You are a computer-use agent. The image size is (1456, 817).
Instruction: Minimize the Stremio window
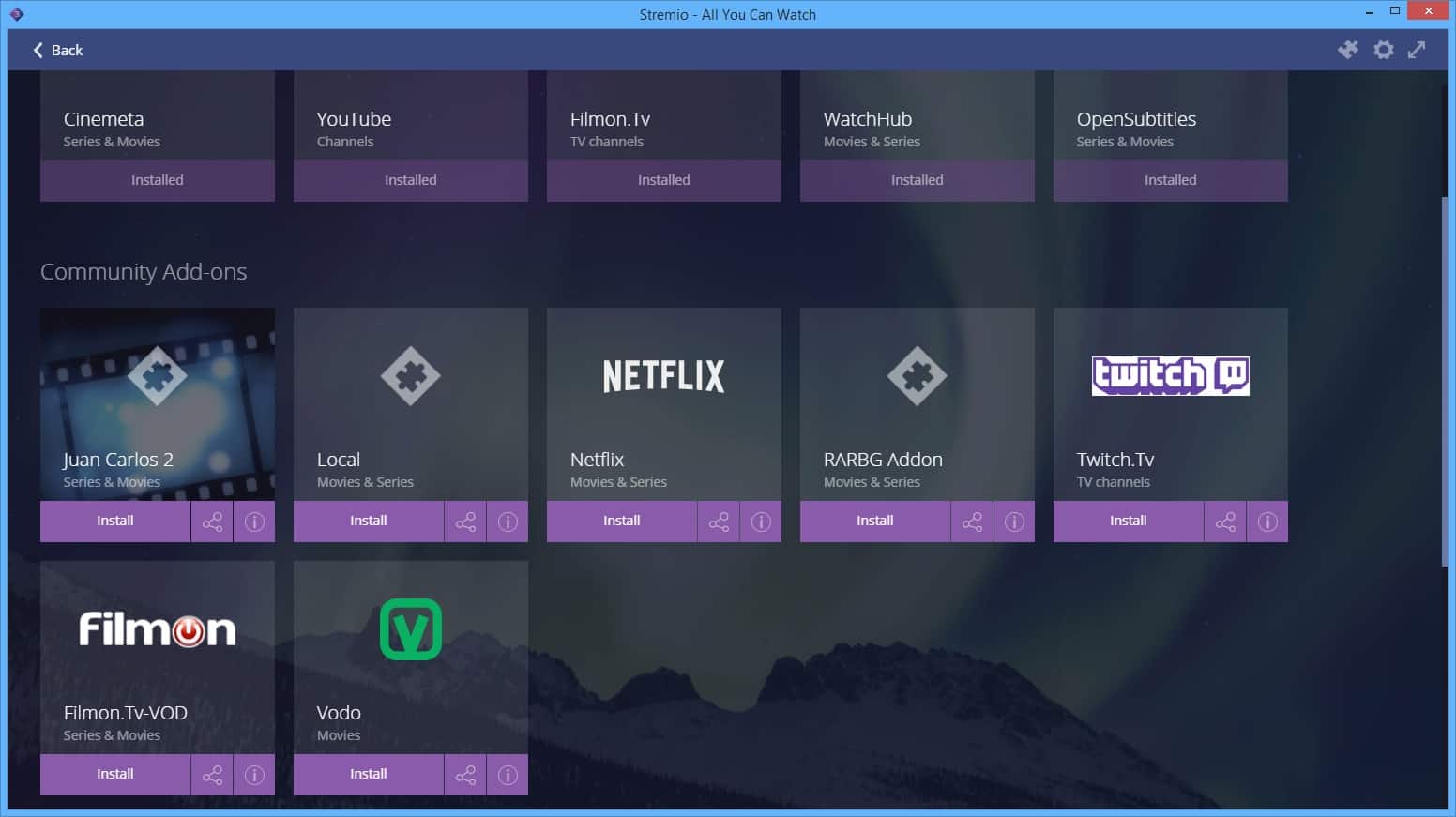[x=1371, y=11]
